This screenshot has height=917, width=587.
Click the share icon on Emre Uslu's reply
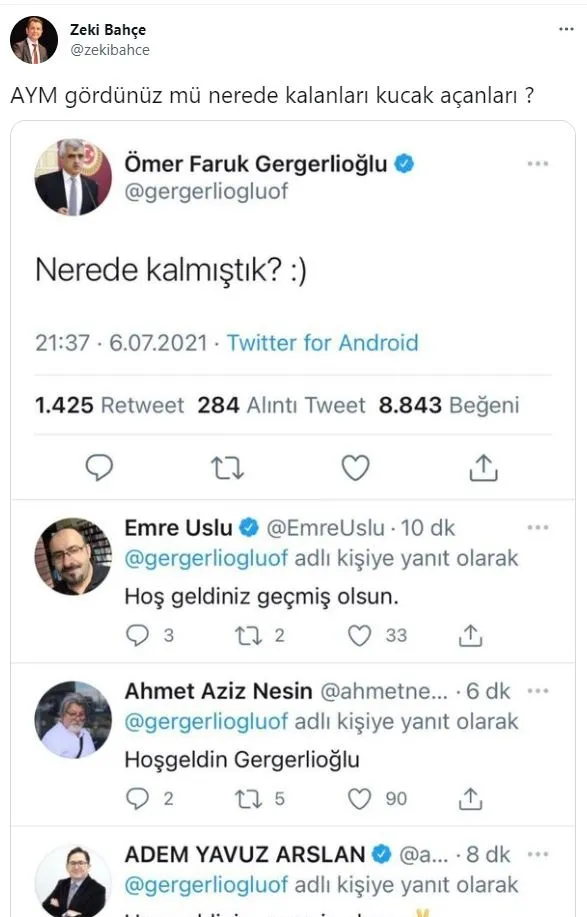[x=467, y=631]
